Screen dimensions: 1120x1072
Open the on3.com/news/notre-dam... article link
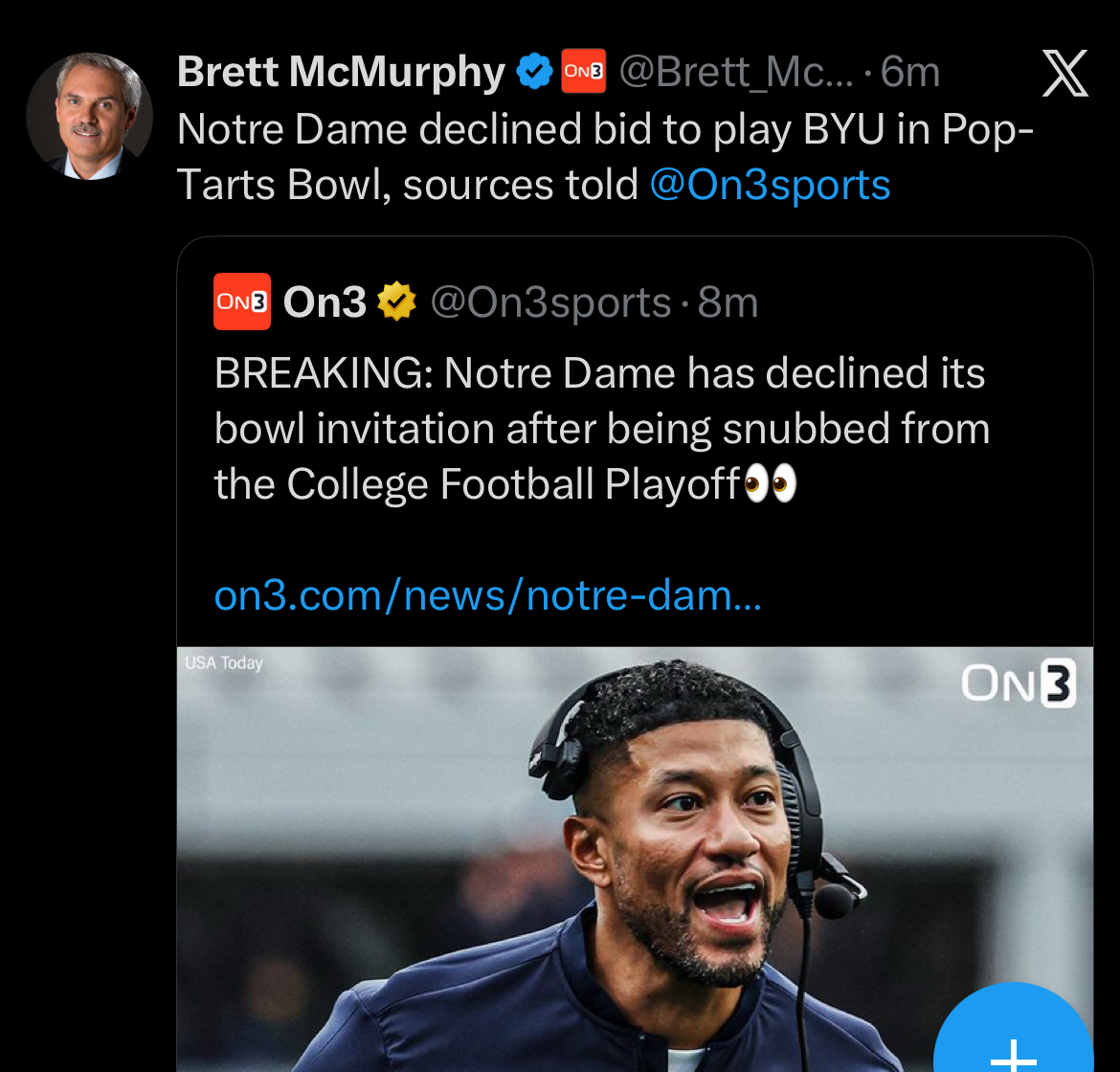coord(487,595)
